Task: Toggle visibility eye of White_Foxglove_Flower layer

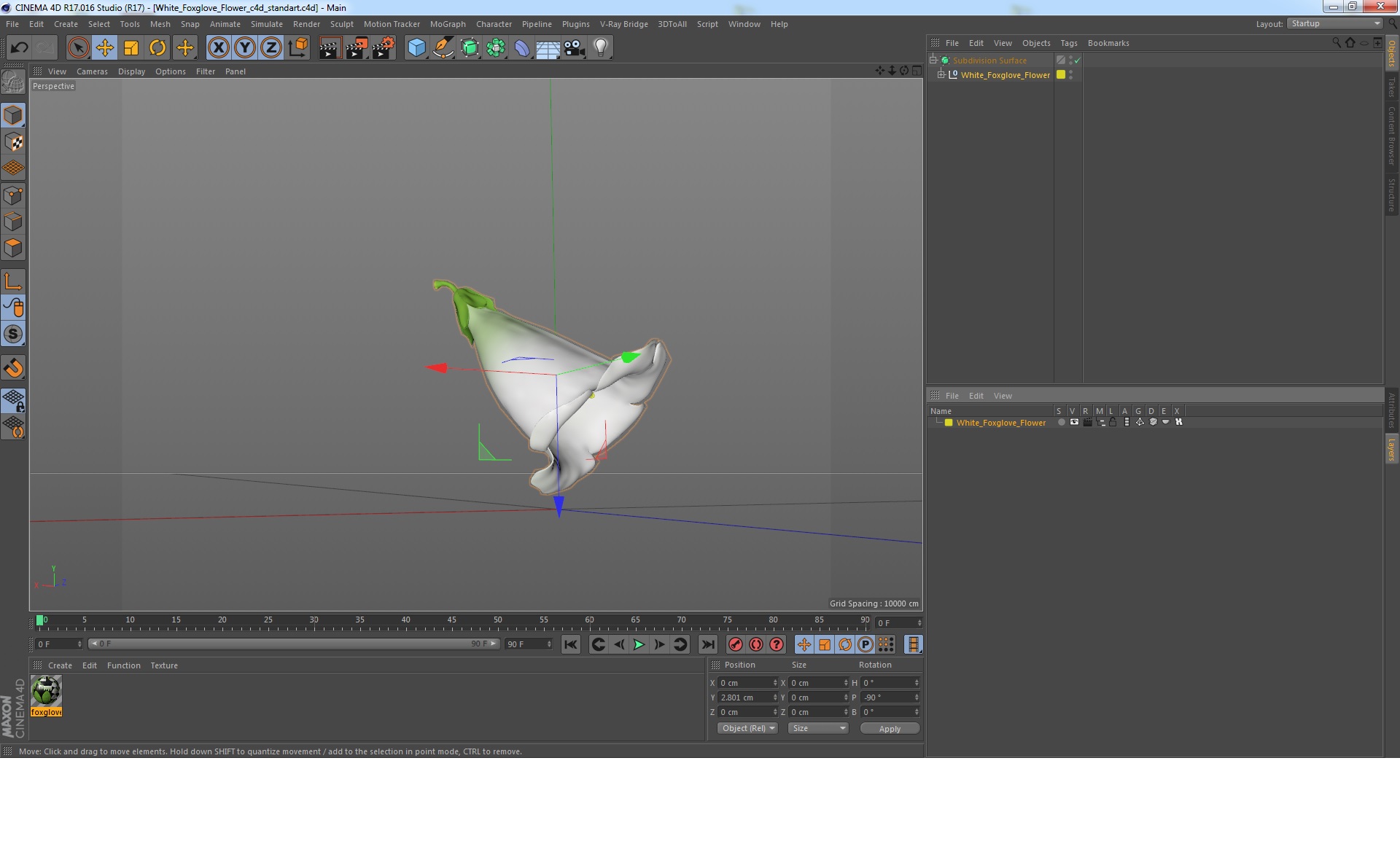Action: (x=1074, y=422)
